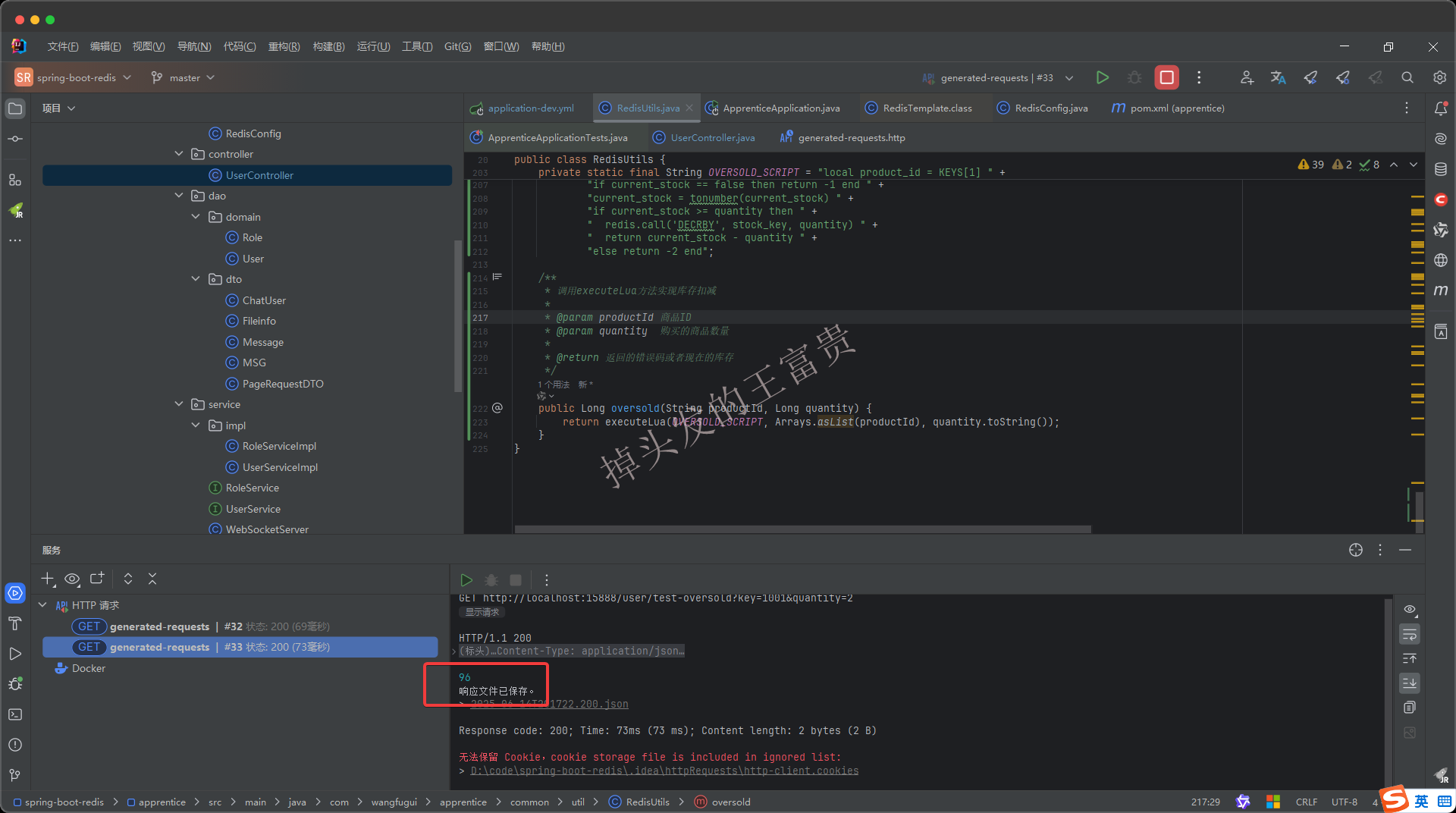Collapse the HTTP requests node
Screen dimensions: 1456x813
[x=42, y=605]
